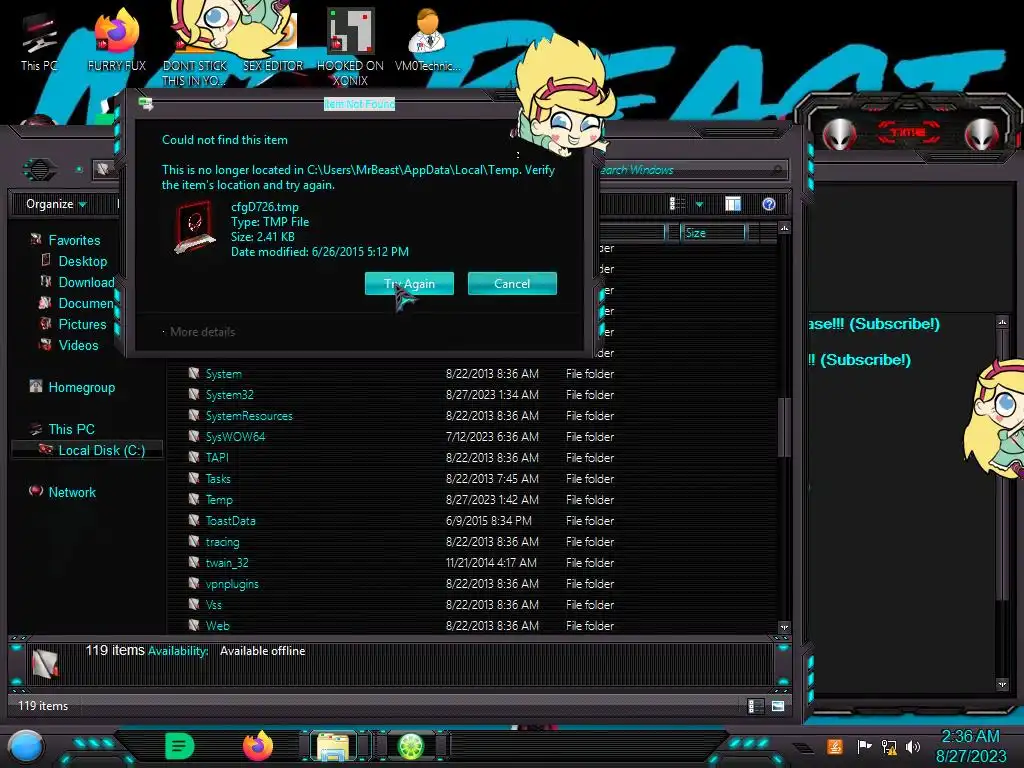This screenshot has width=1024, height=768.
Task: Click the network tray icon
Action: 889,746
